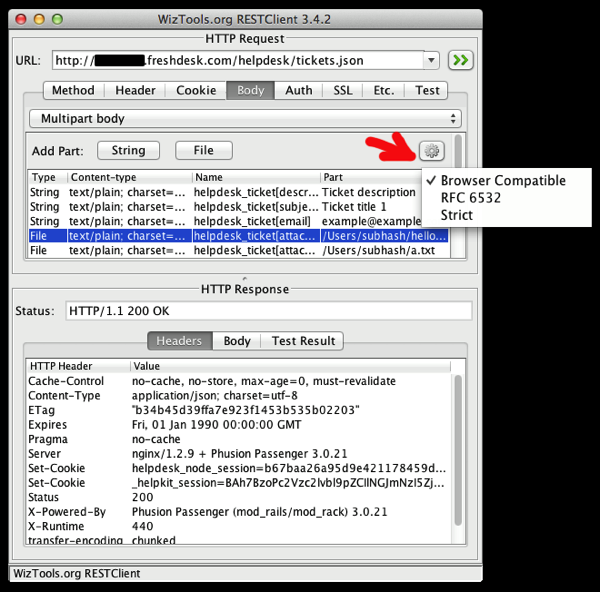This screenshot has height=592, width=600.
Task: Go to the SSL tab
Action: [x=343, y=90]
